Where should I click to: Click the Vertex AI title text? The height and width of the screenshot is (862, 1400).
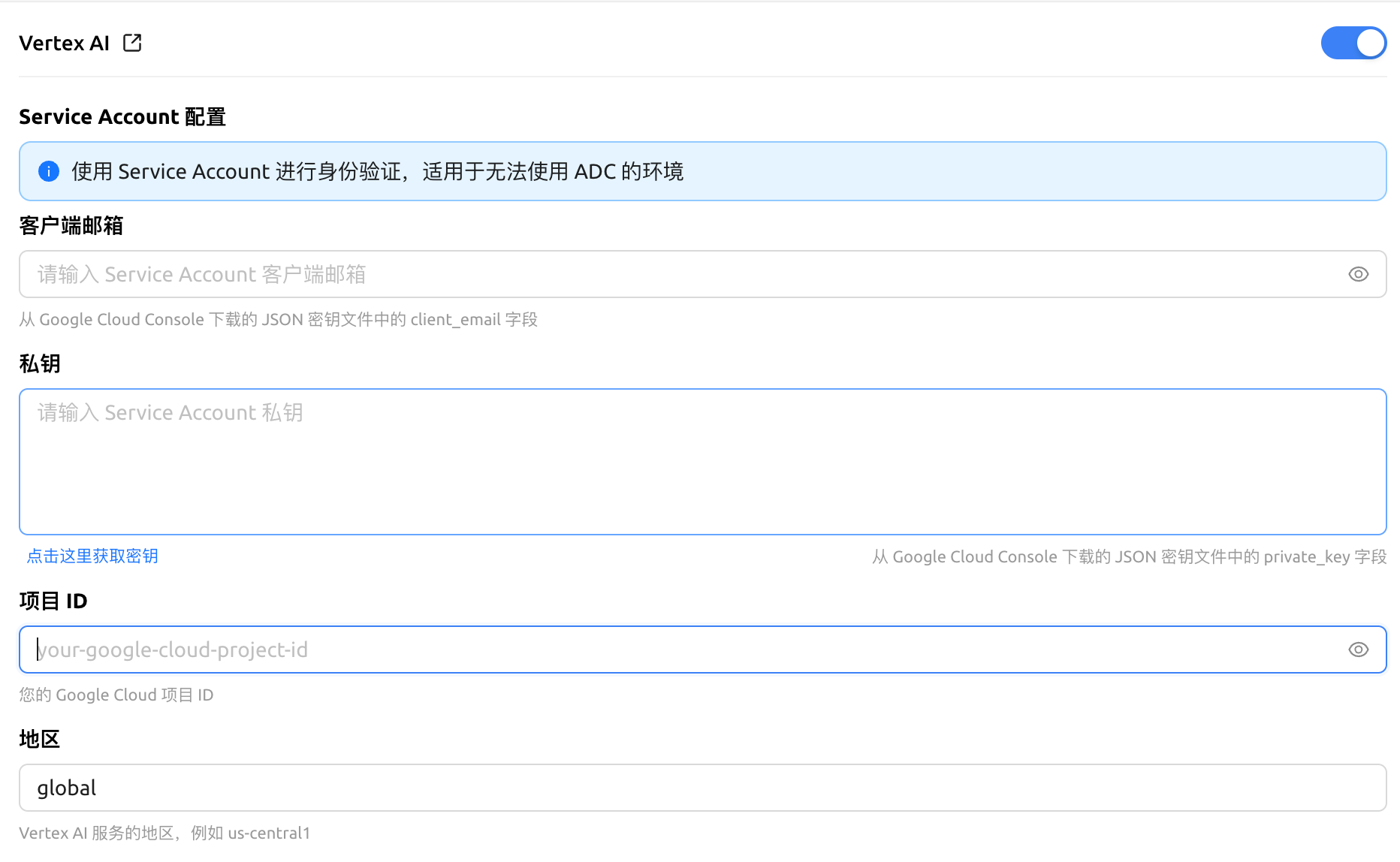click(x=65, y=44)
